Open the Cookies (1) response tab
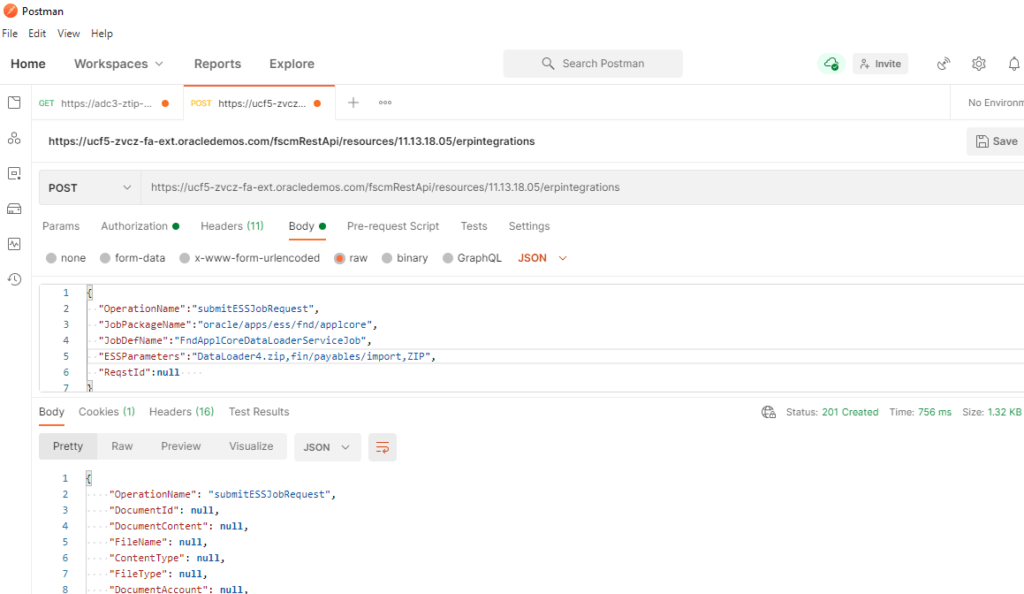The height and width of the screenshot is (594, 1024). [x=106, y=412]
